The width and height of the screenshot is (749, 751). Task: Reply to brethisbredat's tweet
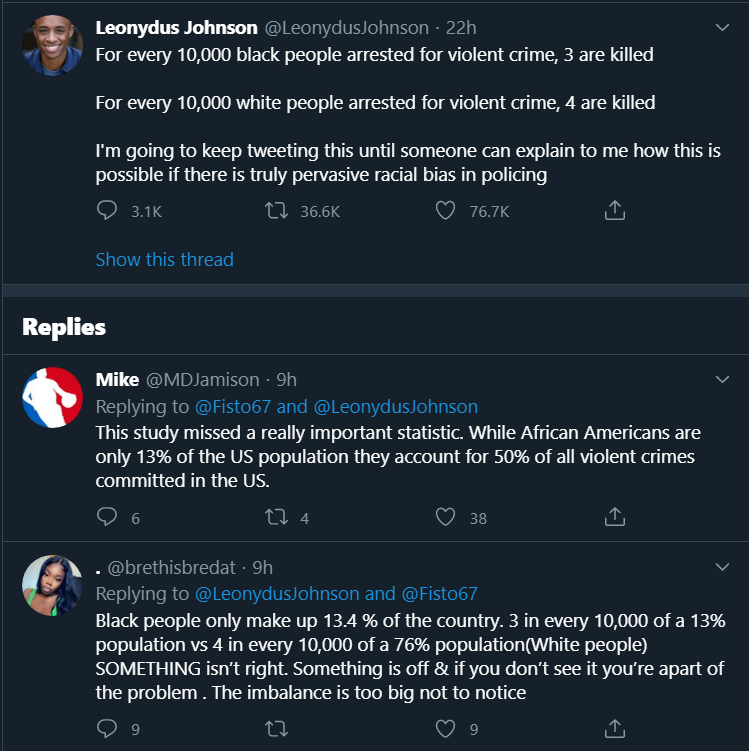(x=107, y=729)
